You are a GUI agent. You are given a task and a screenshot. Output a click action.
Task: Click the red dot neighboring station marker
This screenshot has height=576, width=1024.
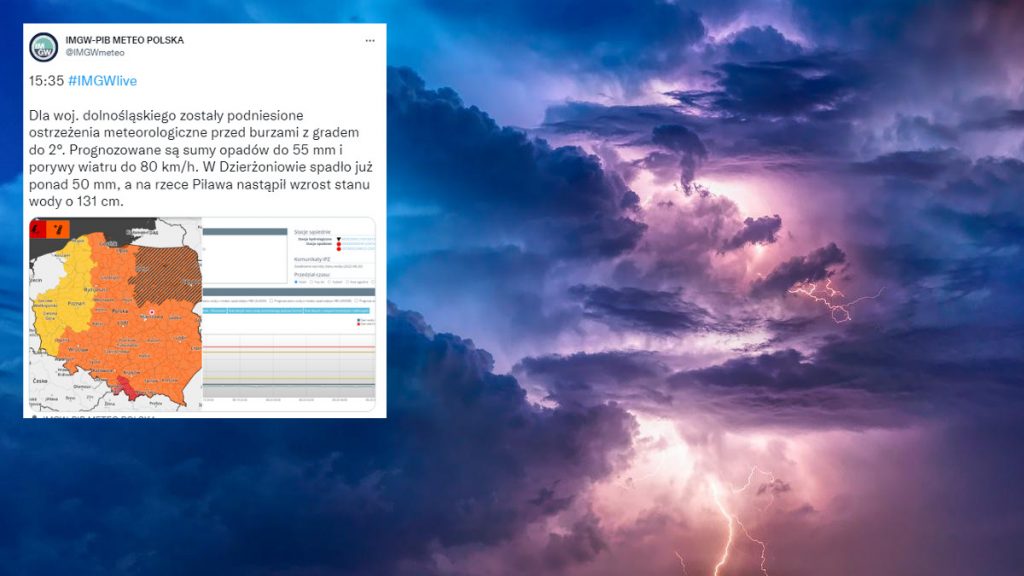tap(339, 245)
